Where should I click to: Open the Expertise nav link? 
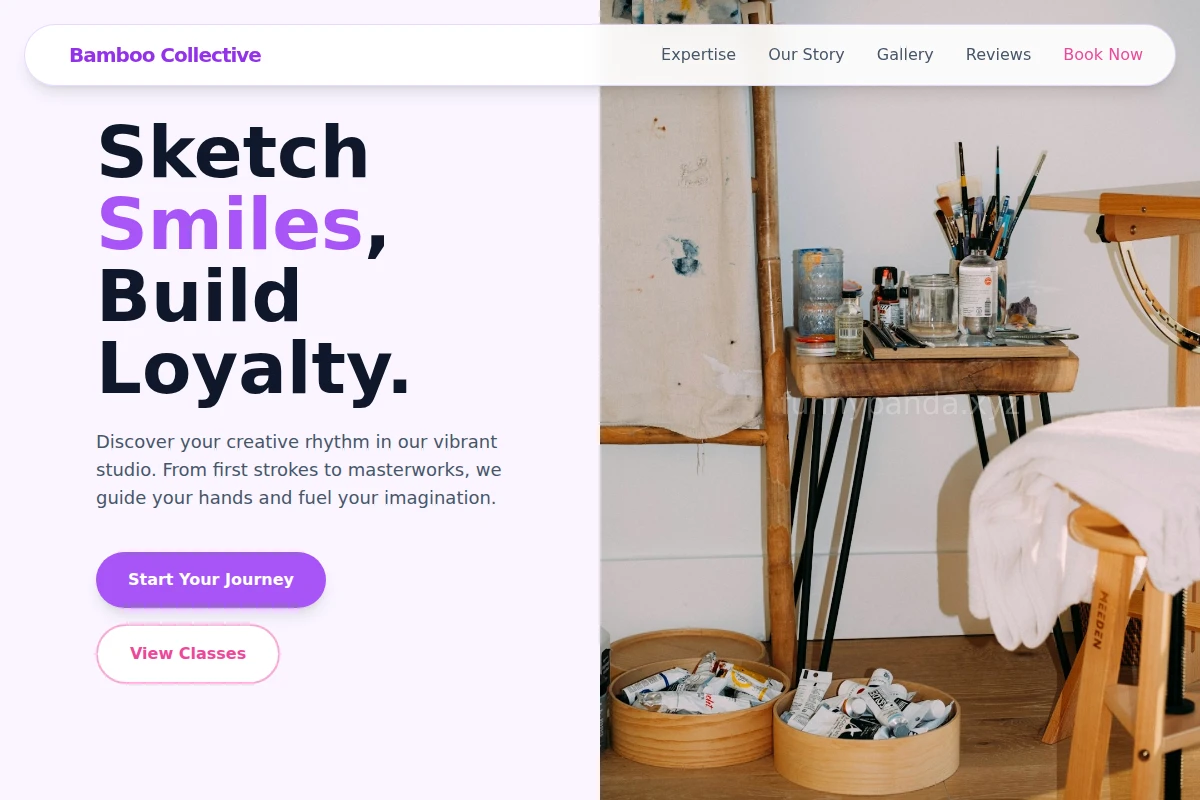pyautogui.click(x=698, y=55)
